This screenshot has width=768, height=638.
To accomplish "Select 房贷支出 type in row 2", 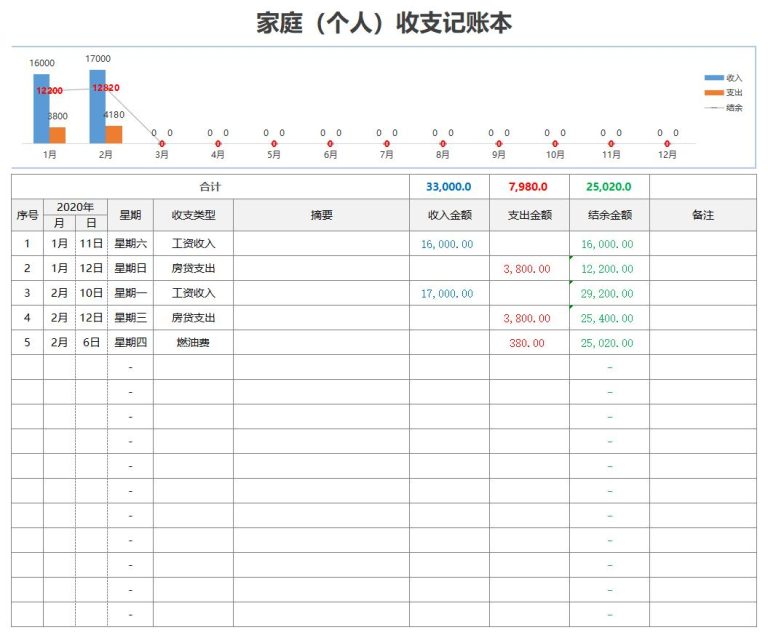I will [x=193, y=268].
